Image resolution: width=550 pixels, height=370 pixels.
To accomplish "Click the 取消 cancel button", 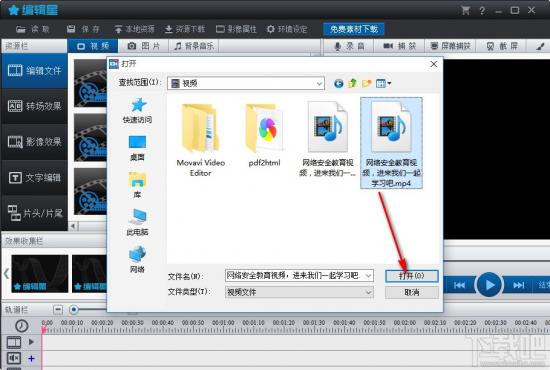I will tap(411, 292).
